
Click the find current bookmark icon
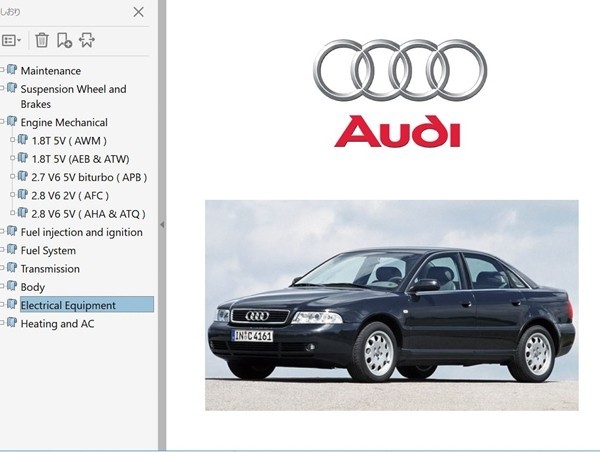[87, 40]
